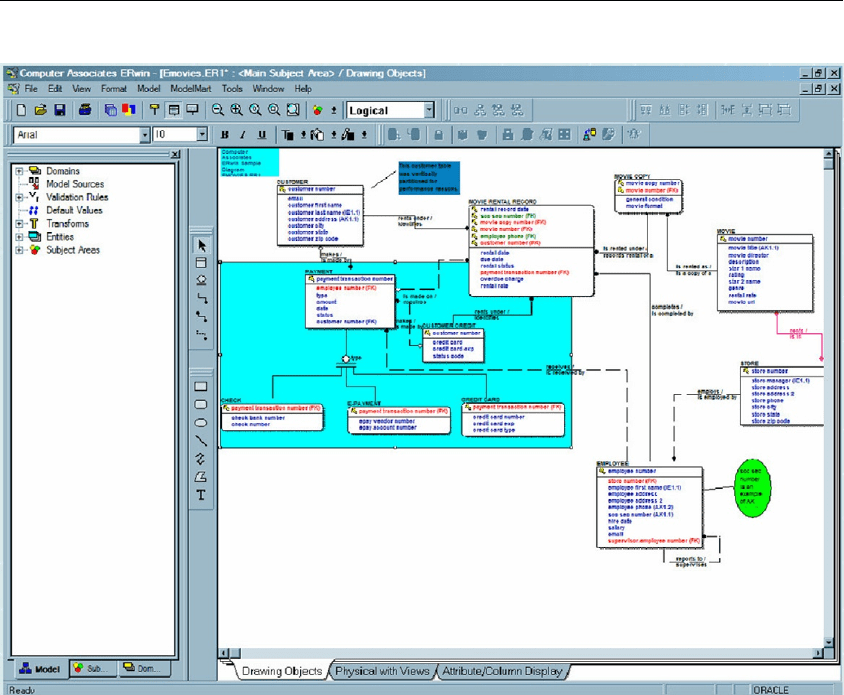Open the Tools menu
The image size is (844, 695).
232,89
